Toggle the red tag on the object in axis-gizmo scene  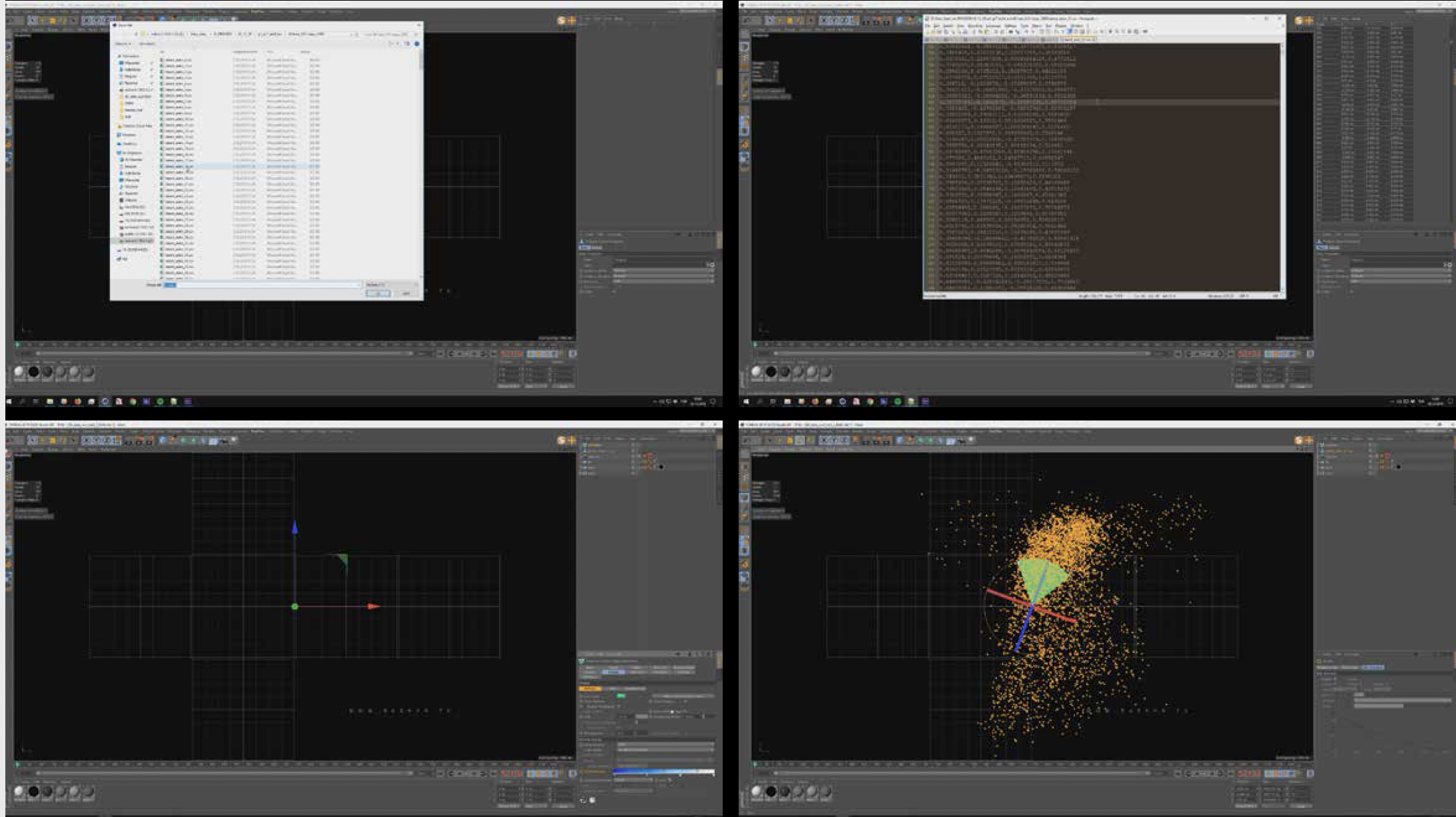pyautogui.click(x=649, y=456)
